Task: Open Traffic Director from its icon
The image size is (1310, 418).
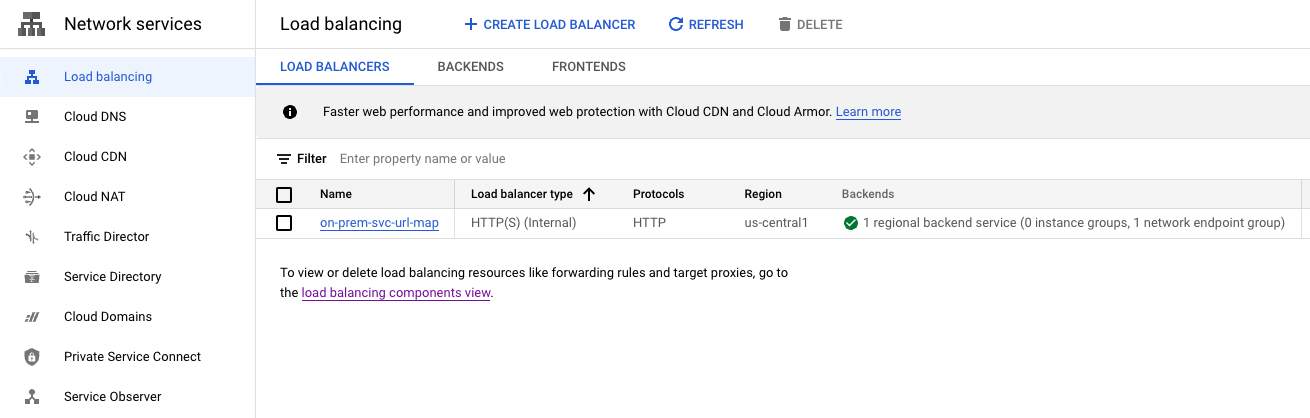Action: click(x=31, y=237)
